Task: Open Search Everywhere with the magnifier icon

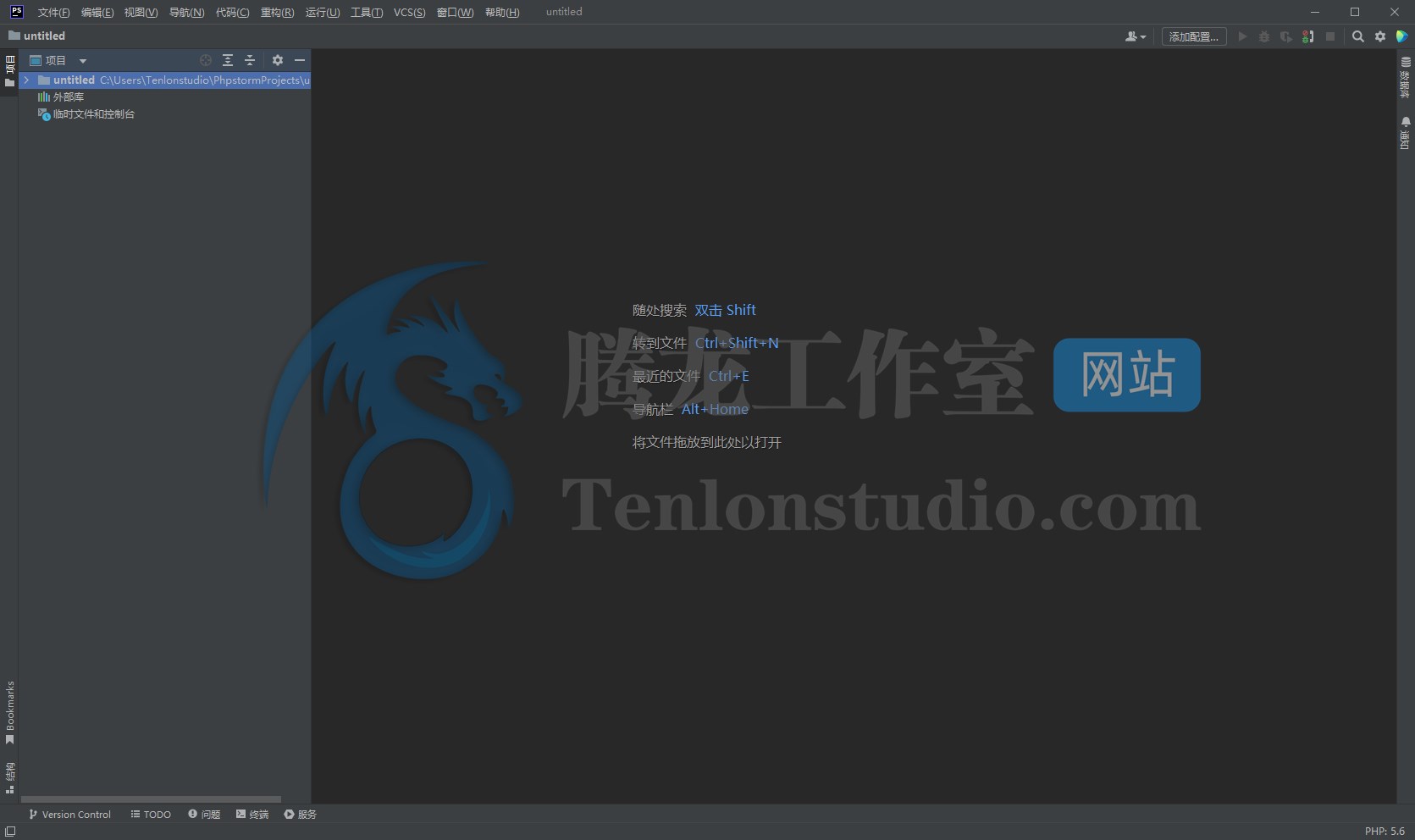Action: (x=1357, y=36)
